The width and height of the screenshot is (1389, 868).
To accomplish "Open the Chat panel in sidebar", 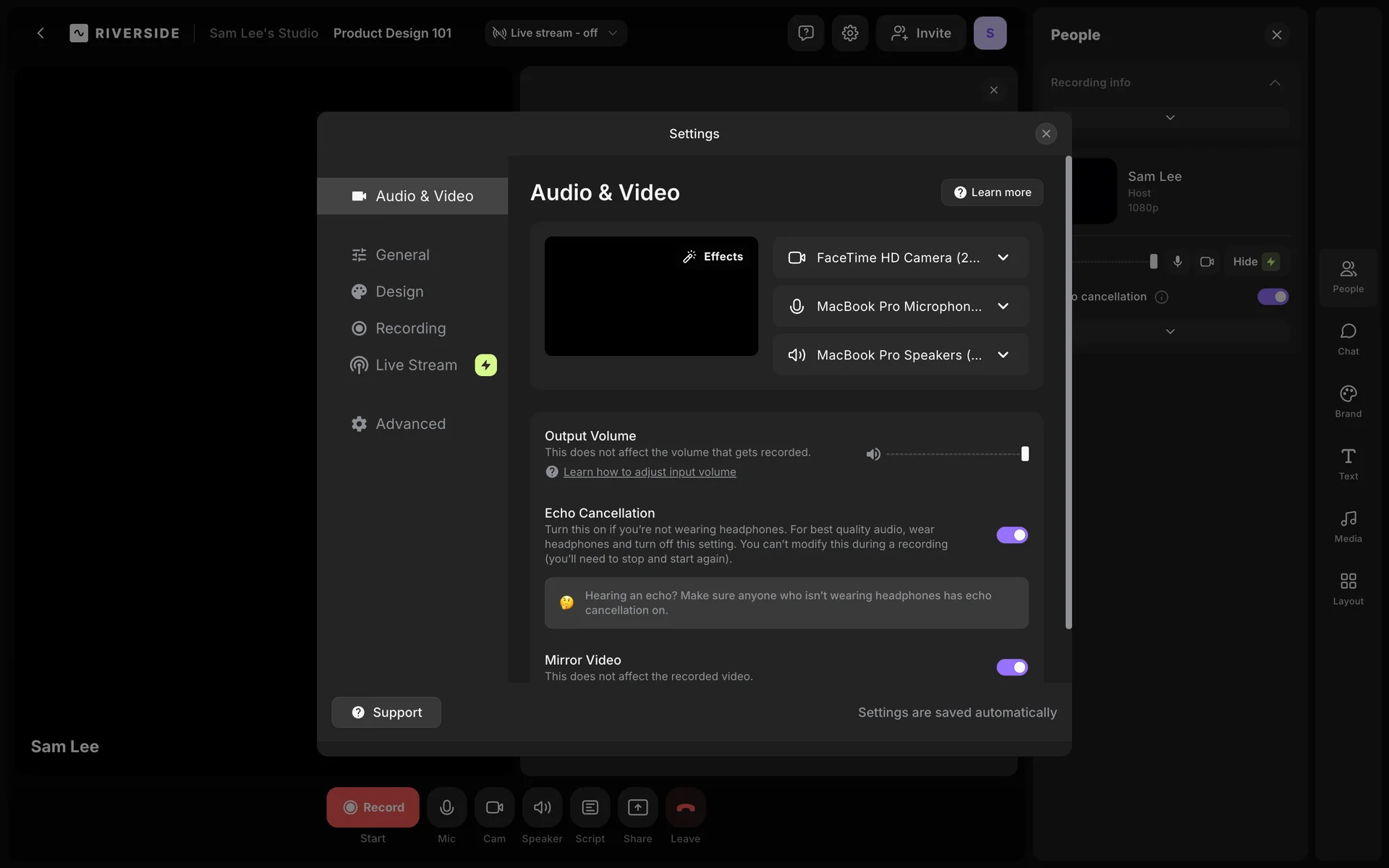I will 1348,339.
